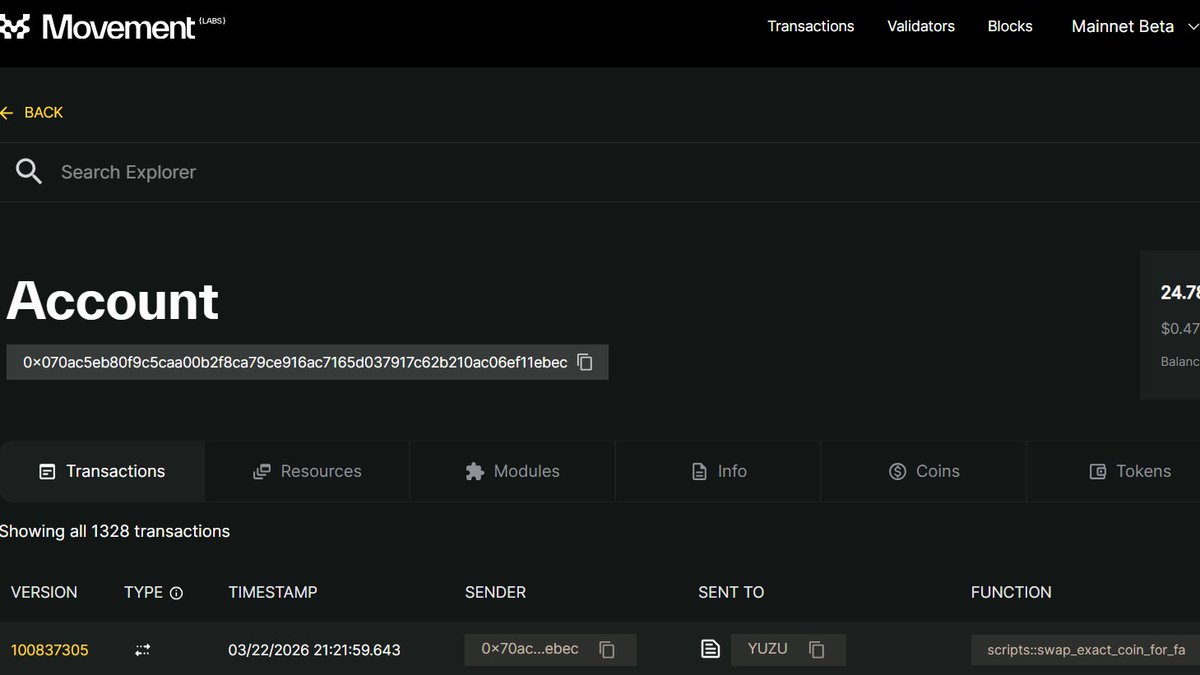The image size is (1200, 675).
Task: Open transaction version 100837305
Action: (49, 649)
